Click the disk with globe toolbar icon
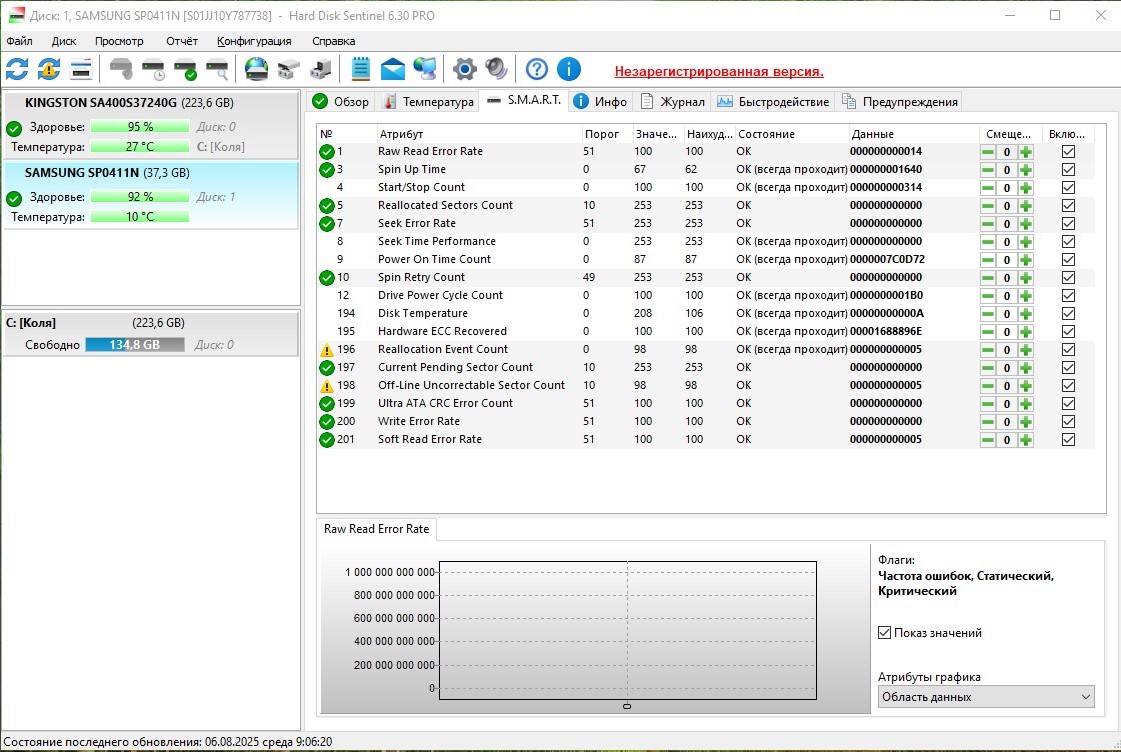The width and height of the screenshot is (1121, 752). pyautogui.click(x=257, y=69)
